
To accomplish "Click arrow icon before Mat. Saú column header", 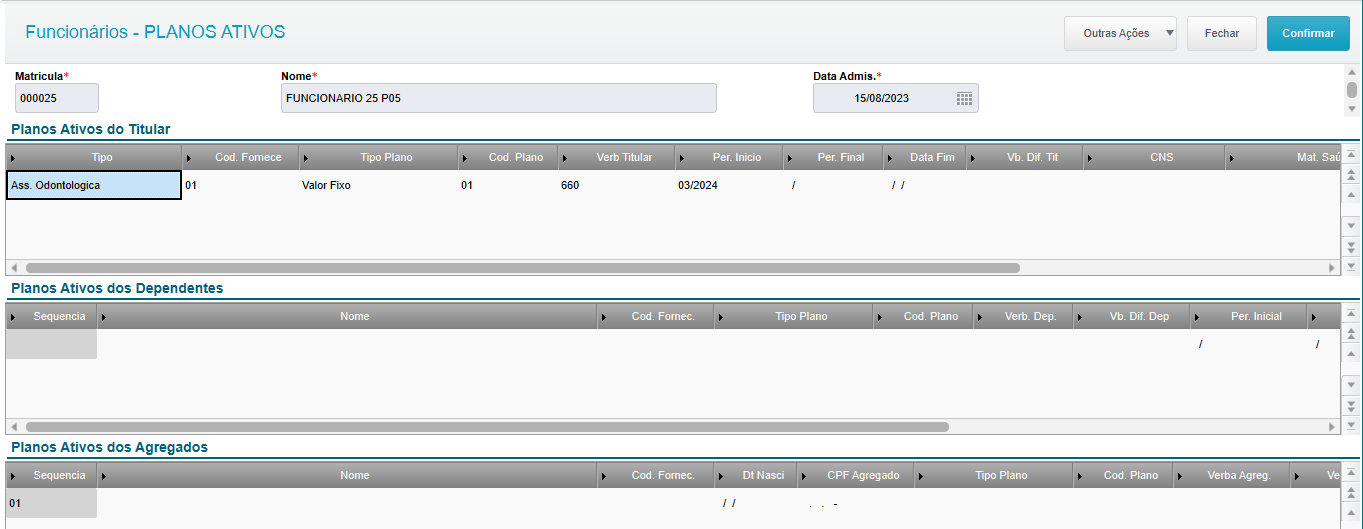I will click(1232, 158).
